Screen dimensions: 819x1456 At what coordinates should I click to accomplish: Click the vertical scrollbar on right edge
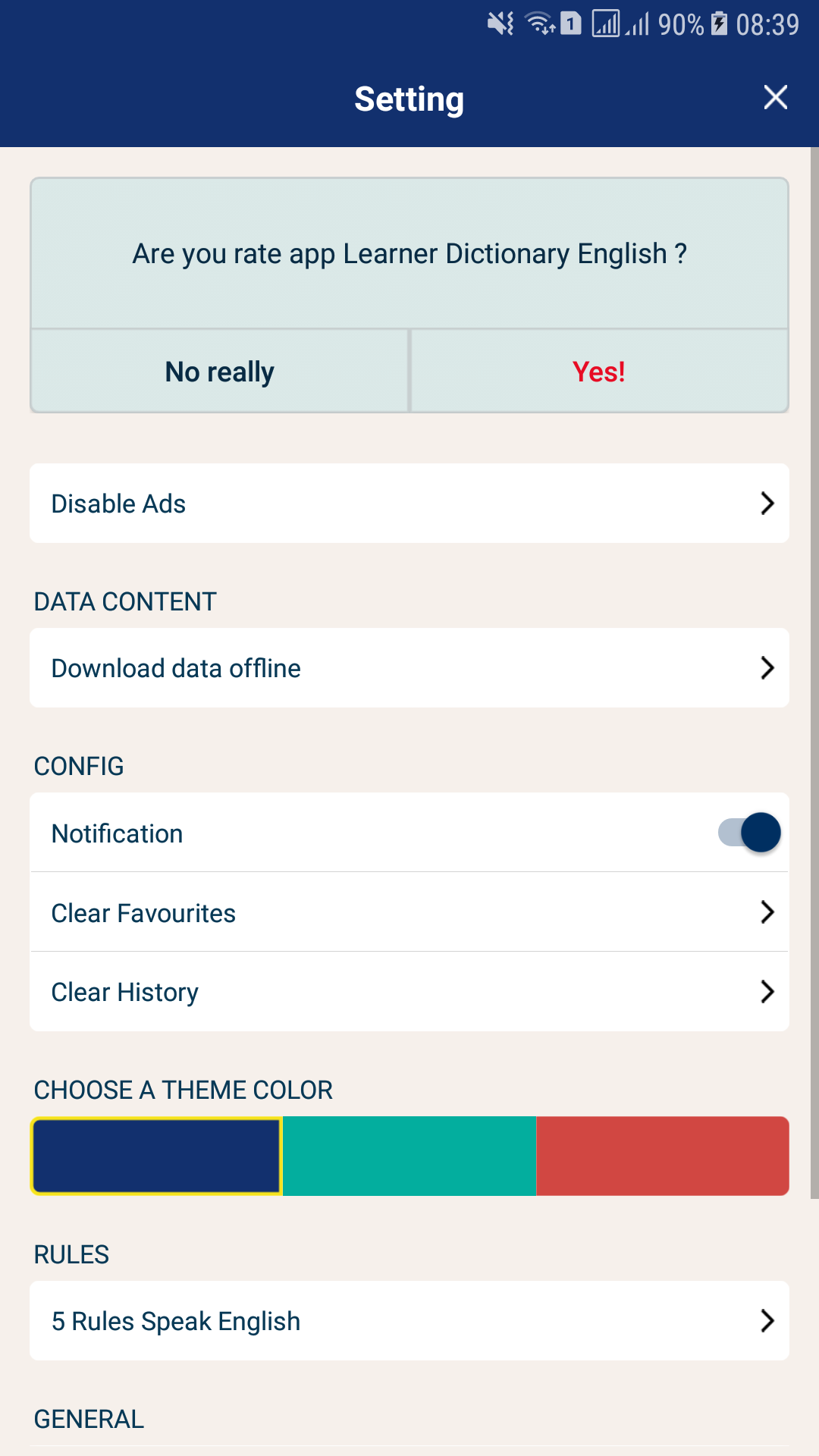[x=814, y=673]
